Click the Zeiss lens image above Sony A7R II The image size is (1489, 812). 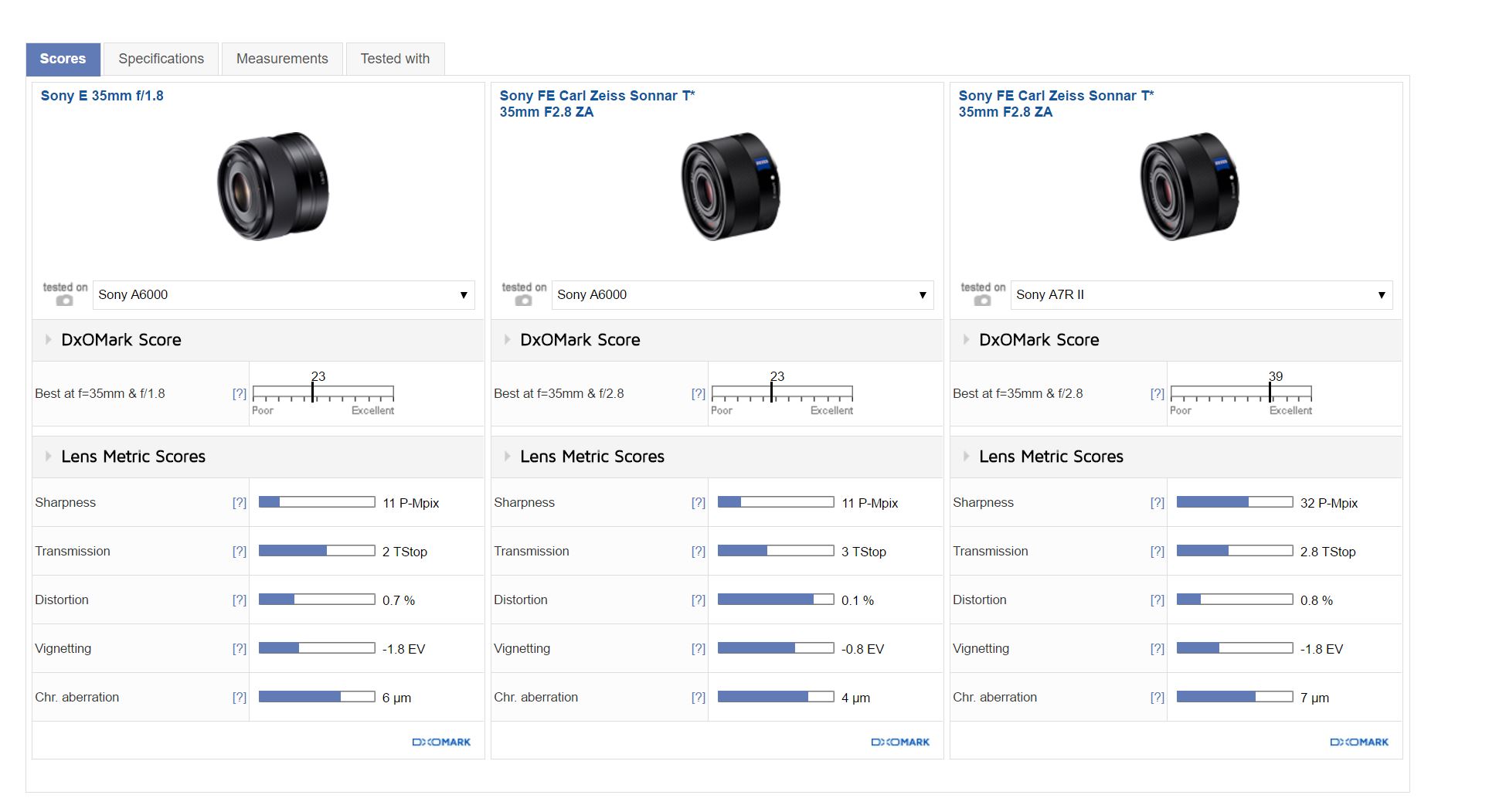(x=1189, y=186)
